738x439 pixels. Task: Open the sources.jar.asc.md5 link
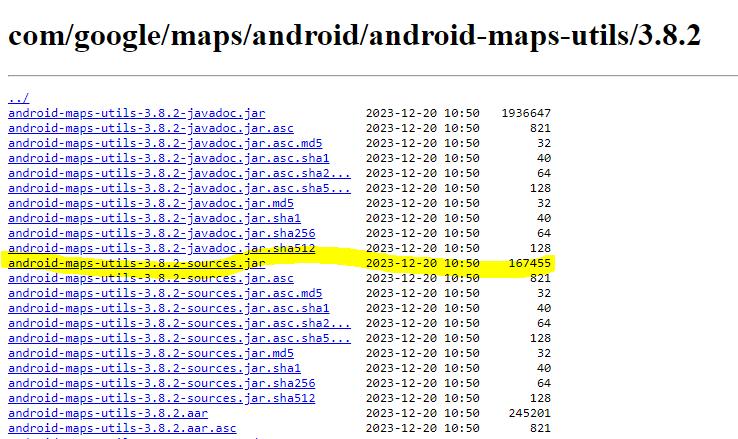pos(165,294)
